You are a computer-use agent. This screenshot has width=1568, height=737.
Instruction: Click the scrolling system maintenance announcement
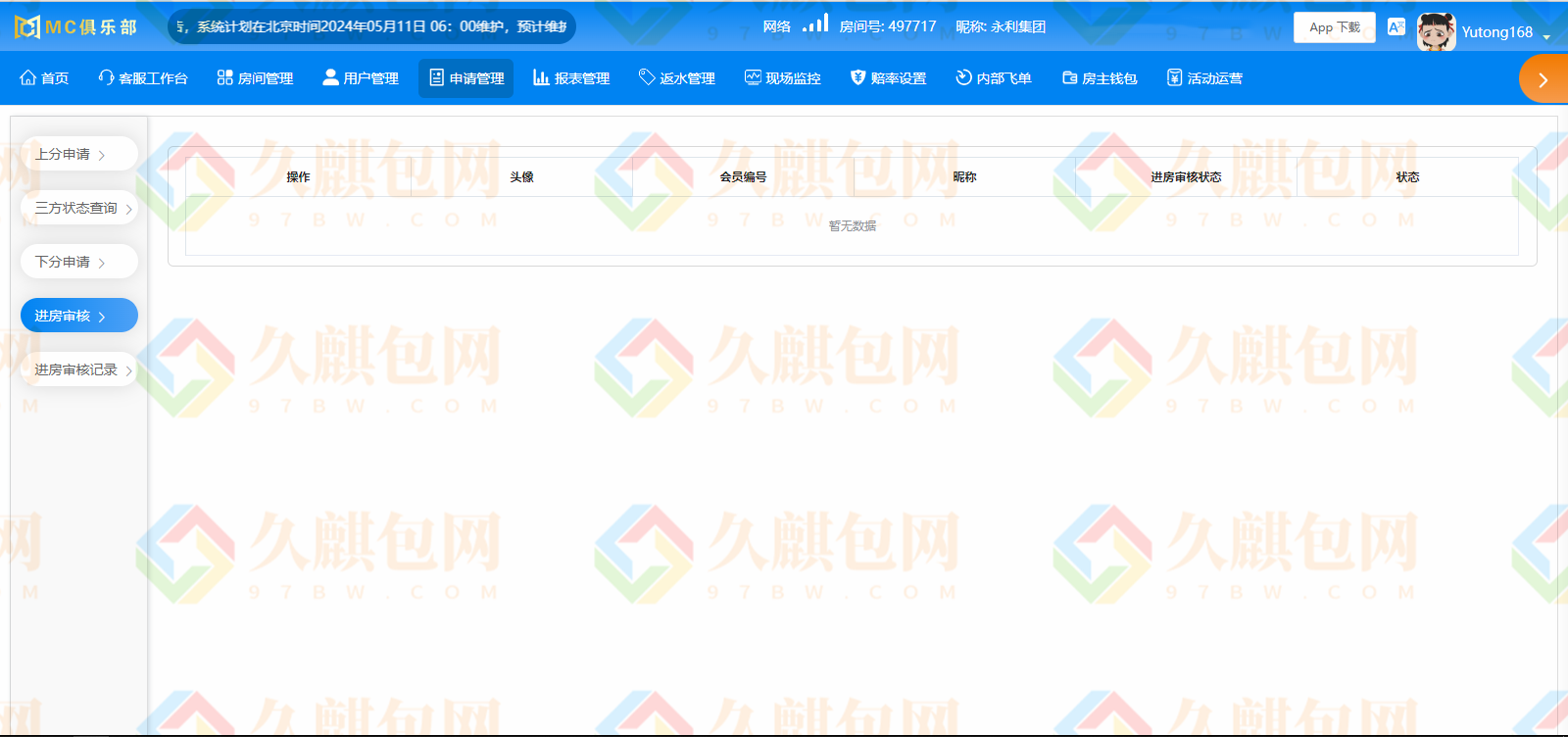(371, 26)
